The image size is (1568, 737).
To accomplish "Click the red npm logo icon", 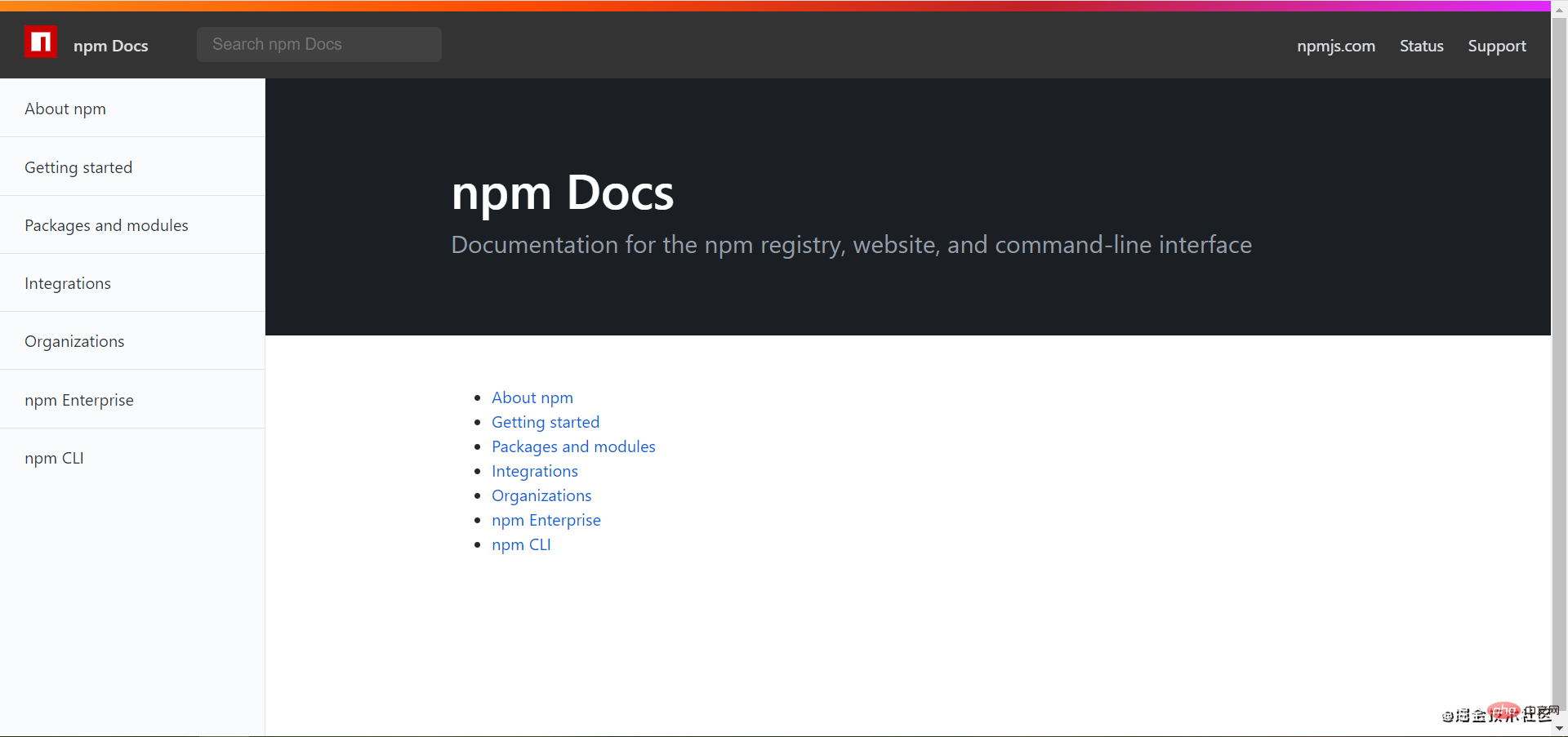I will coord(41,42).
